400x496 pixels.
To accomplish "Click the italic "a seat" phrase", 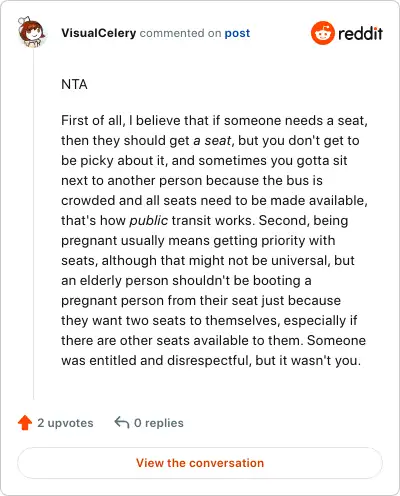I will [212, 141].
